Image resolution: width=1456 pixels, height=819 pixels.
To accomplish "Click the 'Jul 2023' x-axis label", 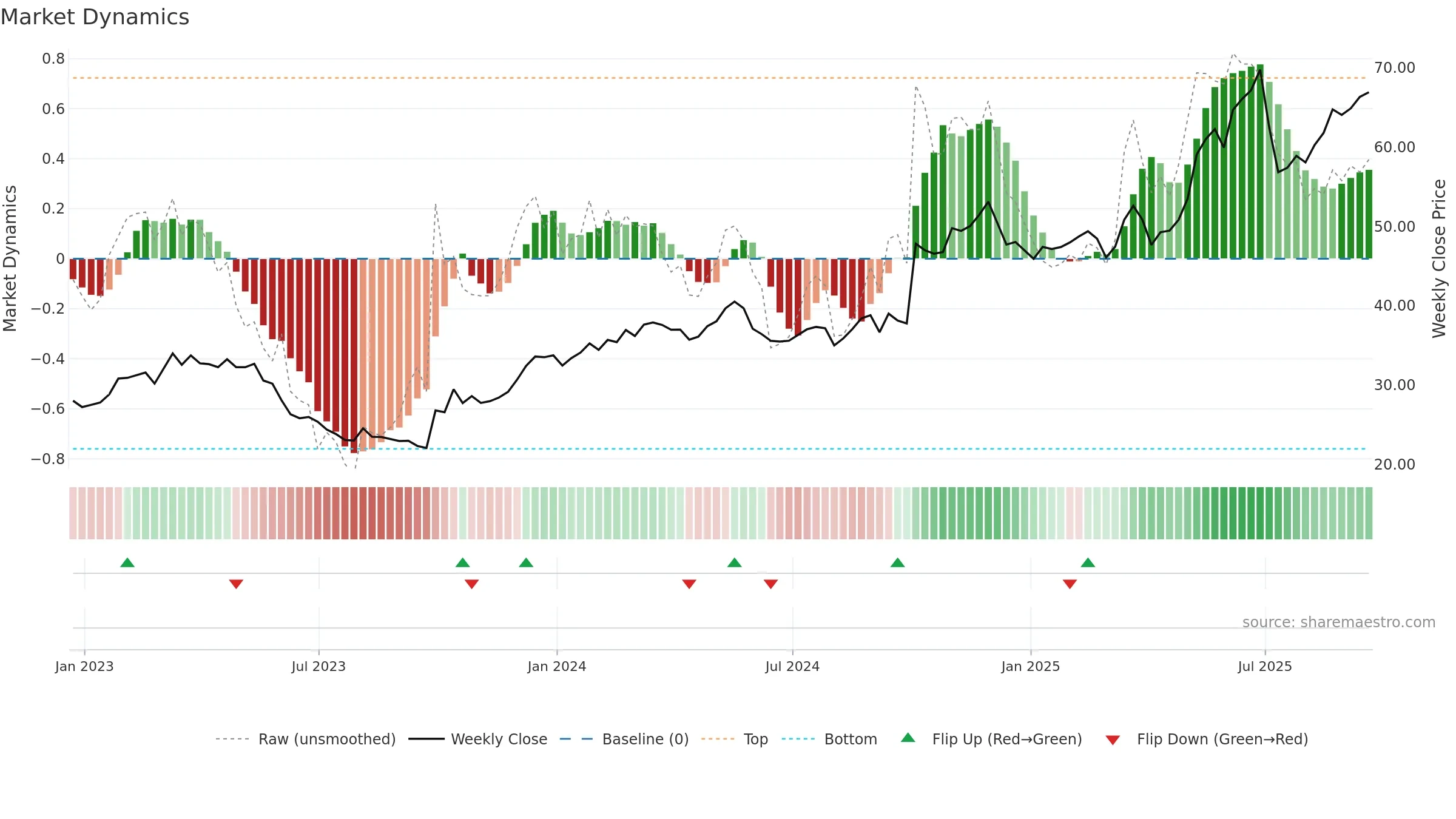I will point(318,666).
